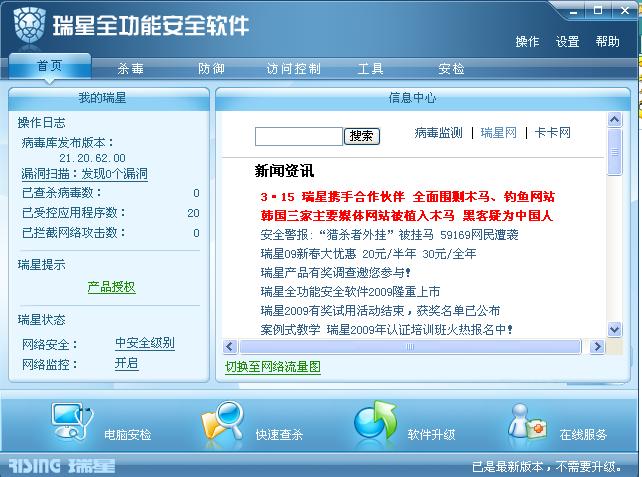
Task: Maximize the Rising security window
Action: tap(598, 11)
